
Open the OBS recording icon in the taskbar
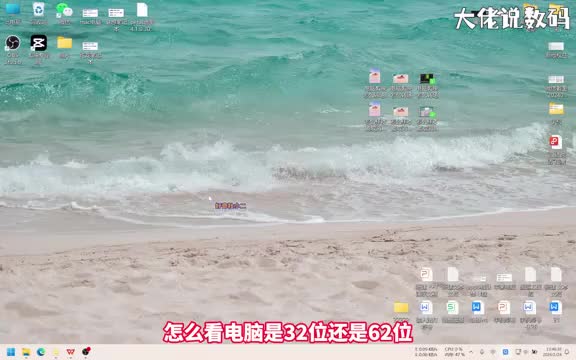coord(86,352)
